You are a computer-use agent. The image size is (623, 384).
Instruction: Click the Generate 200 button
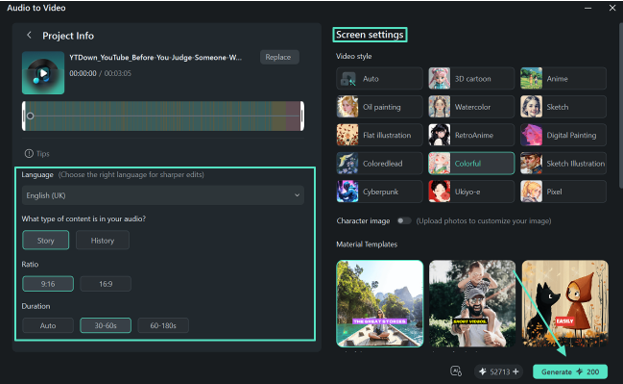(x=570, y=372)
